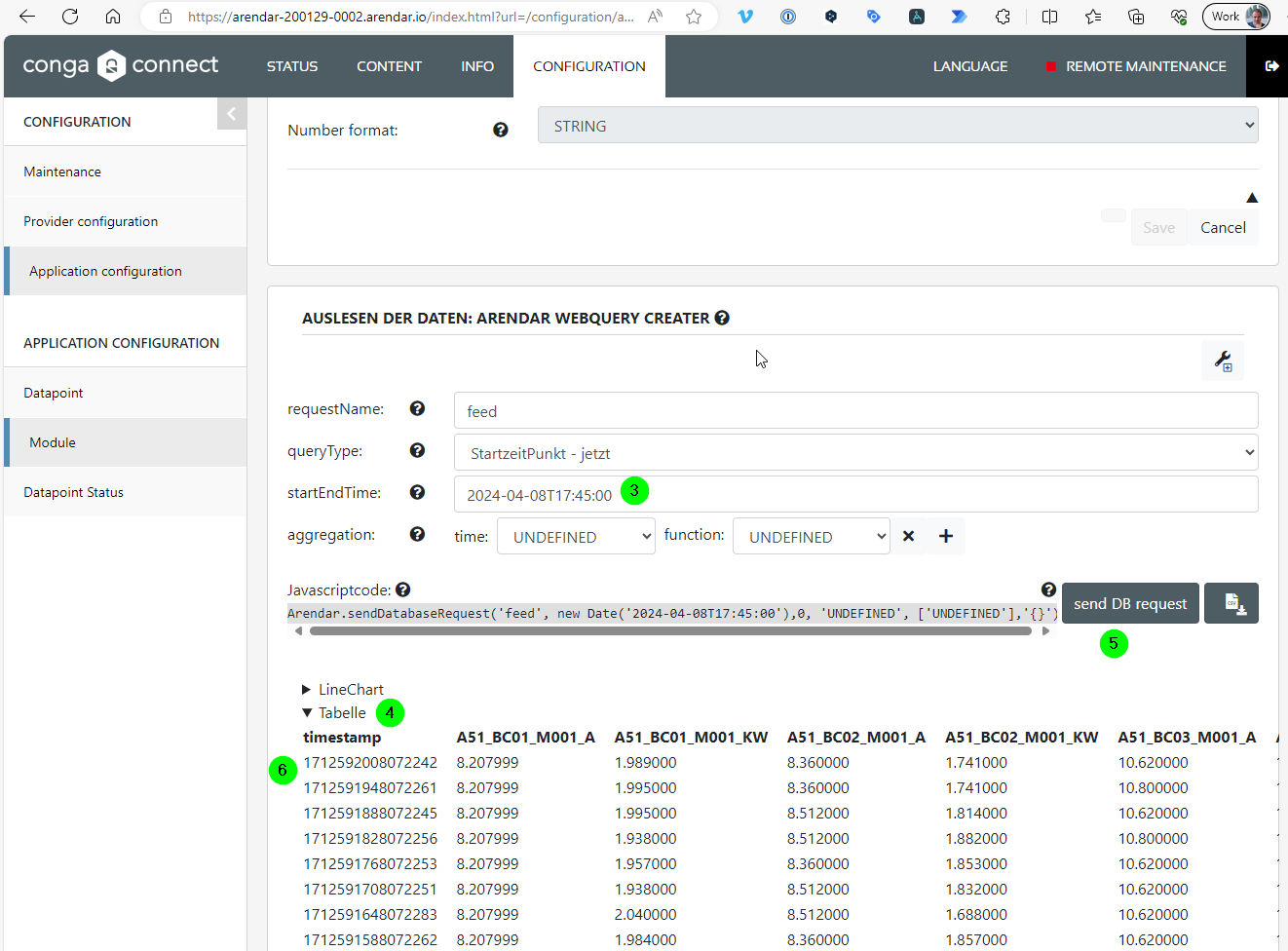This screenshot has width=1288, height=951.
Task: Open Datapoint Status in sidebar
Action: coord(125,492)
